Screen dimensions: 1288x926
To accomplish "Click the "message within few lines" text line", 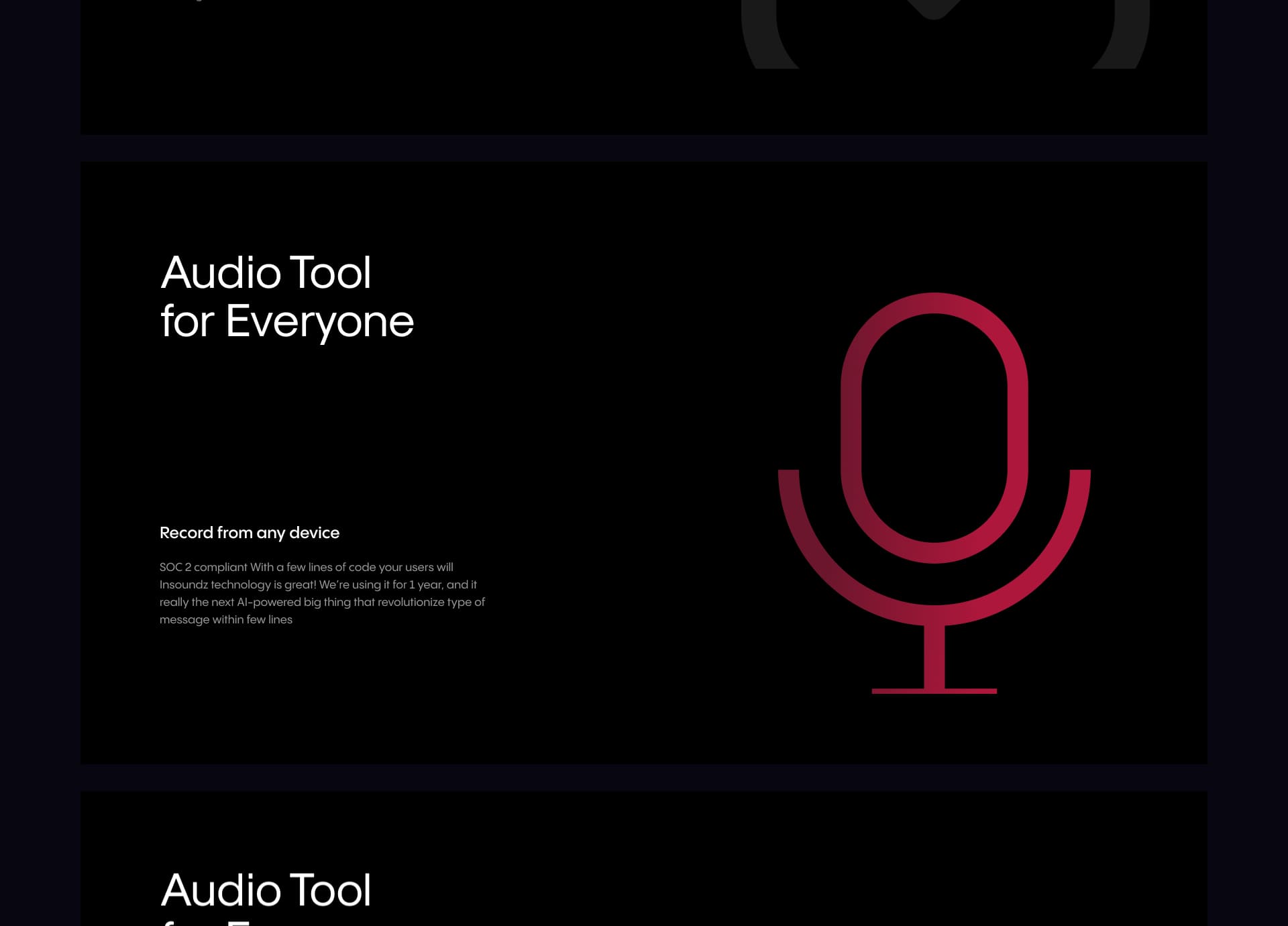I will 226,619.
